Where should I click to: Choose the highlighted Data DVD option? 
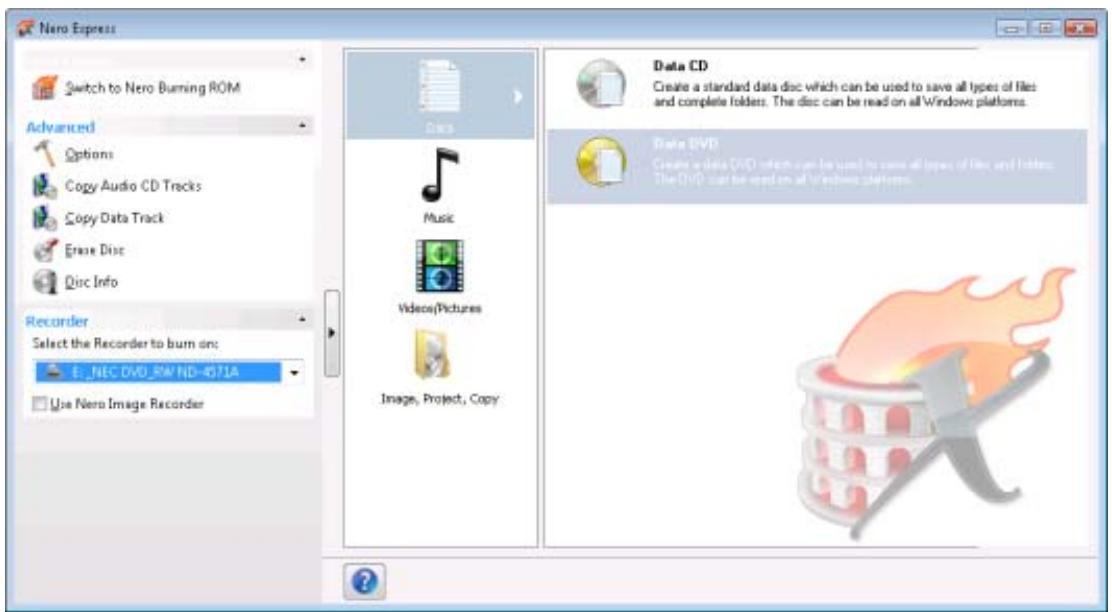click(816, 167)
